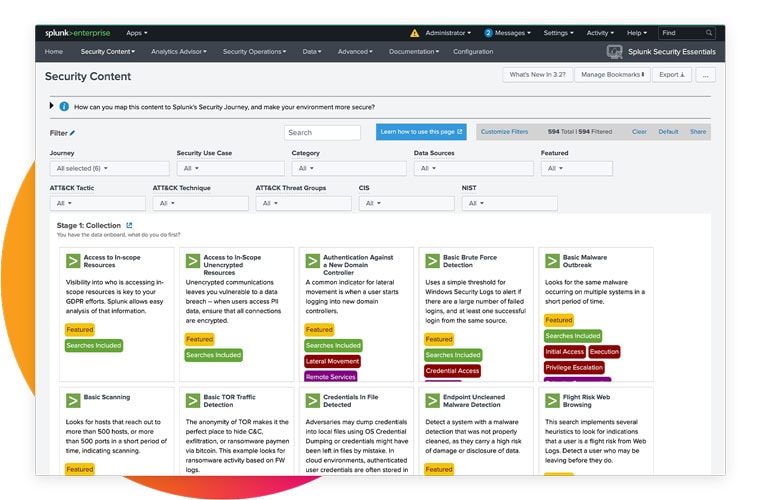Viewport: 760px width, 500px height.
Task: Click green arrow icon on Endpoint Uncleaned Malware Detection
Action: tap(432, 401)
